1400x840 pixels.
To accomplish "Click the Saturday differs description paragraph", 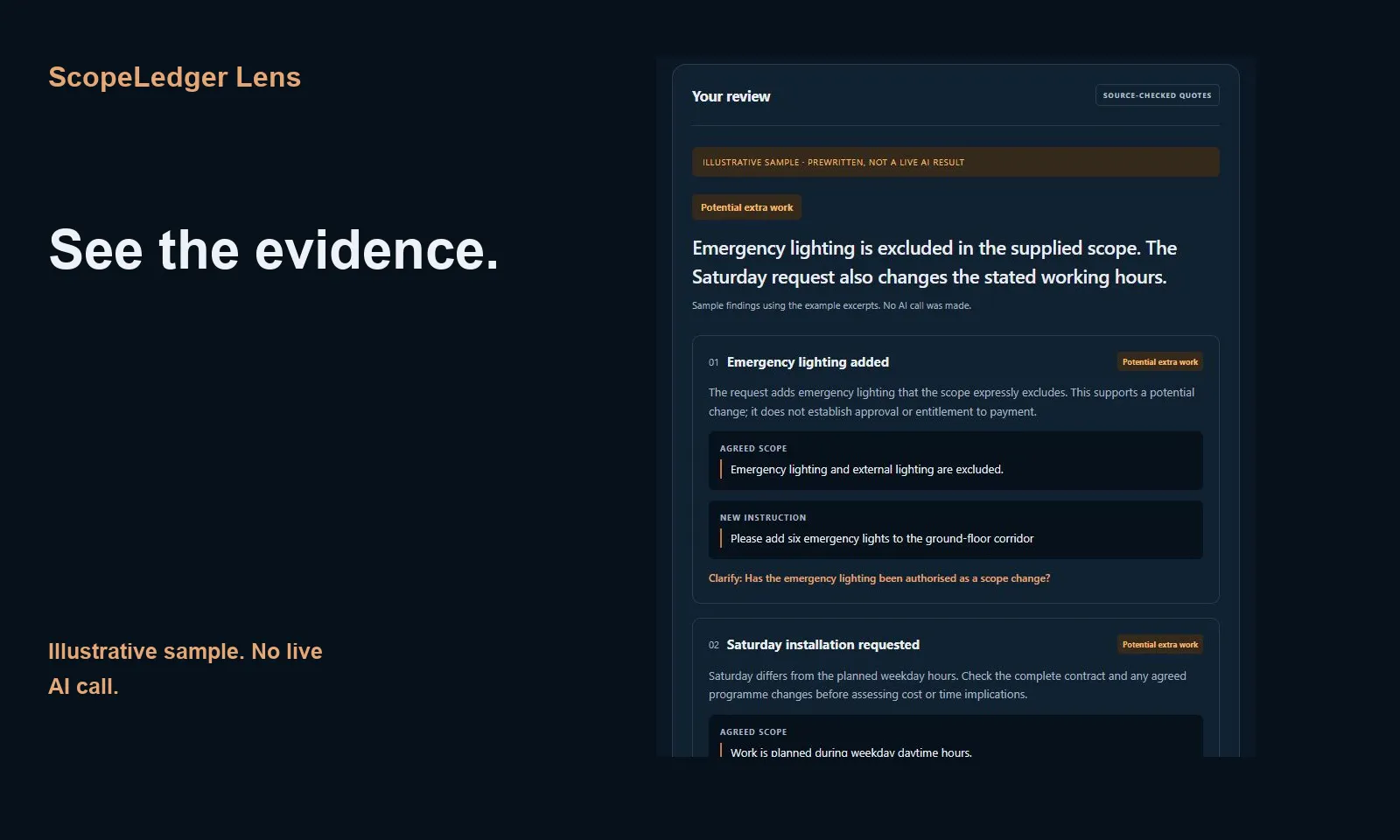I will tap(948, 685).
